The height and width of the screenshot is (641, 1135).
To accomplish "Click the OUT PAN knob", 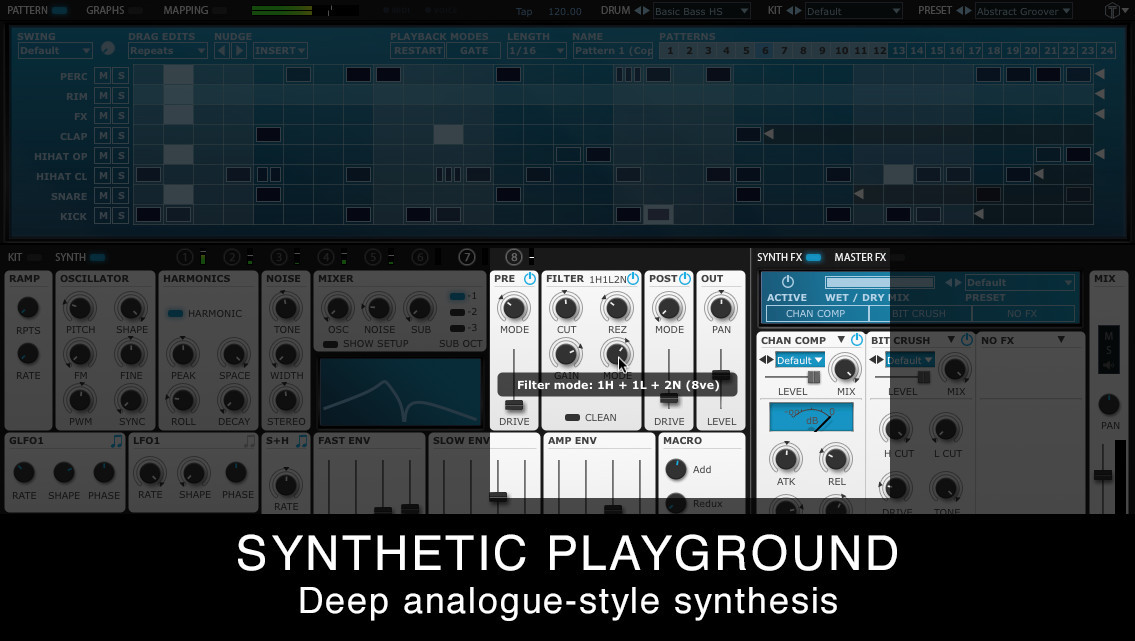I will pyautogui.click(x=721, y=308).
